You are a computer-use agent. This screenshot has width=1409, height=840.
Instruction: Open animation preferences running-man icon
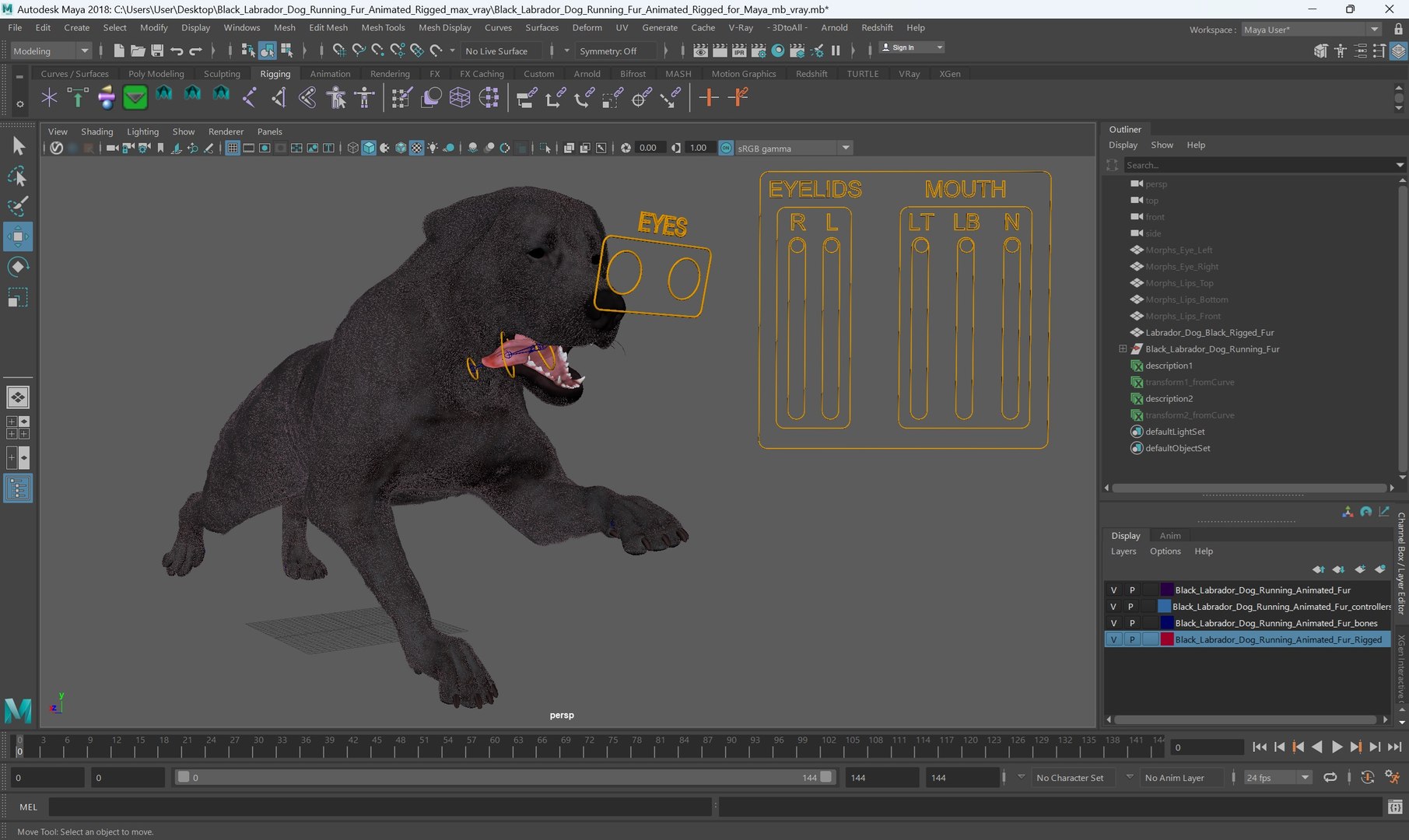click(x=1393, y=777)
